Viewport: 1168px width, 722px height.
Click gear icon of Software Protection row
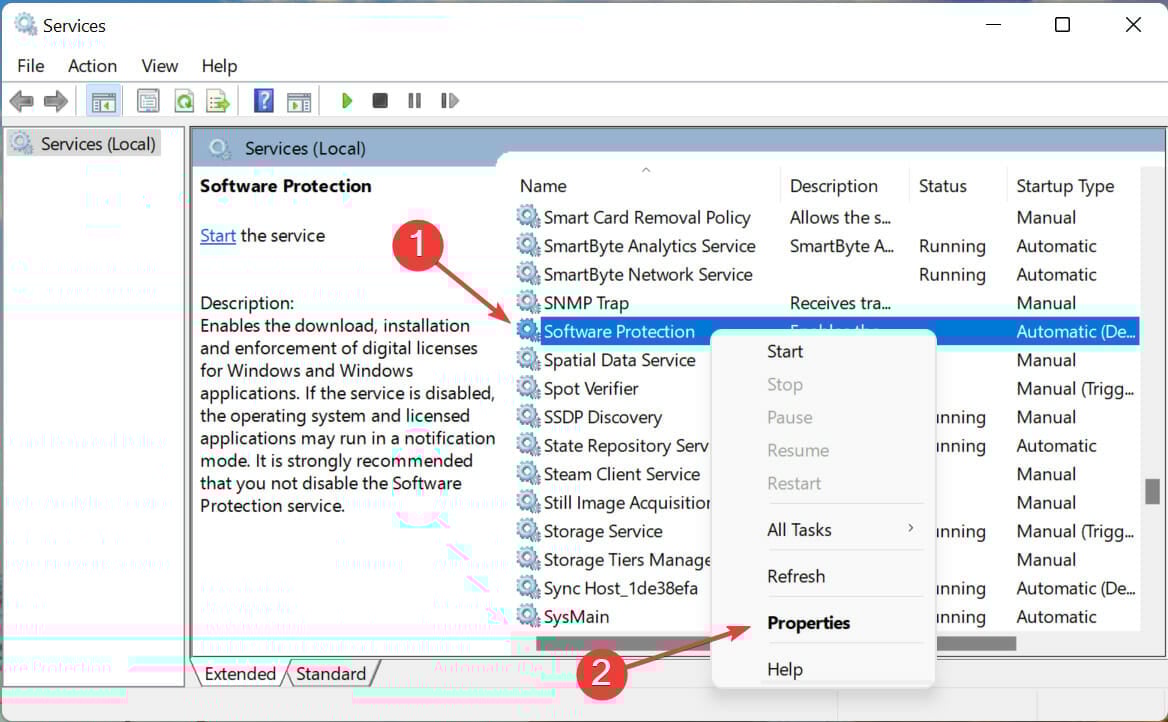(528, 330)
